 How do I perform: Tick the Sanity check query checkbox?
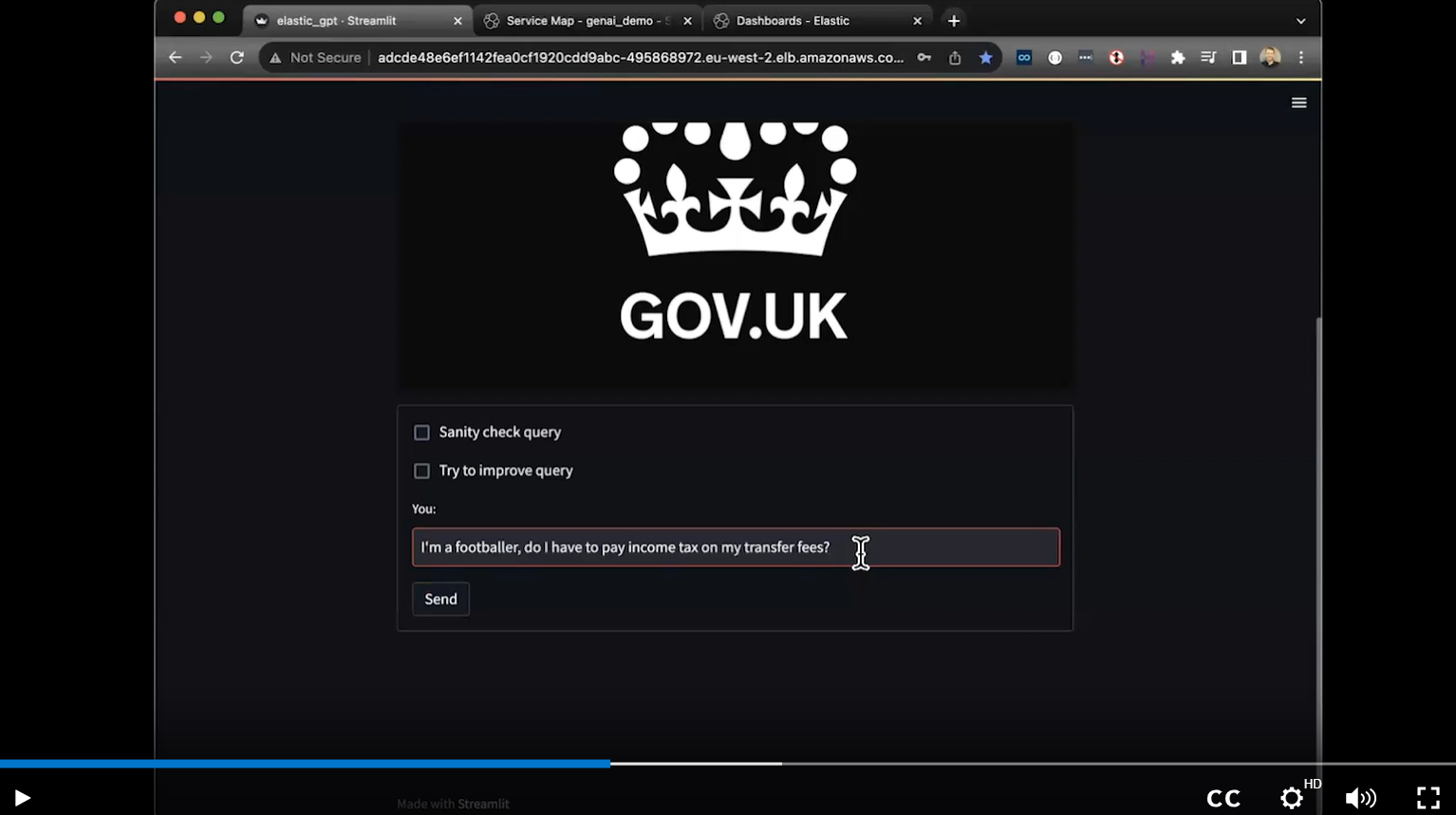tap(421, 433)
